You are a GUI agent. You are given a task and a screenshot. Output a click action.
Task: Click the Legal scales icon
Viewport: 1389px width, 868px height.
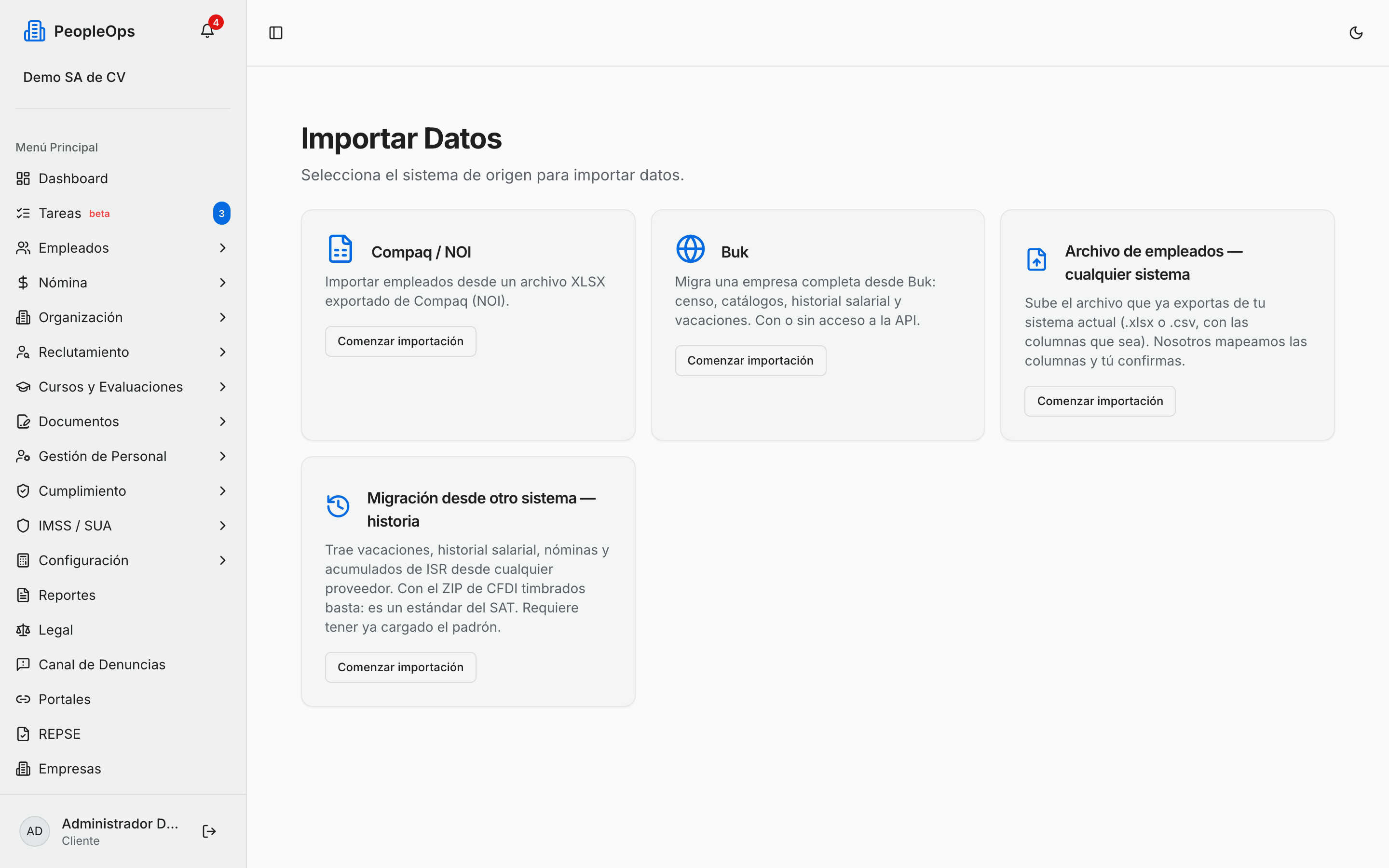23,630
